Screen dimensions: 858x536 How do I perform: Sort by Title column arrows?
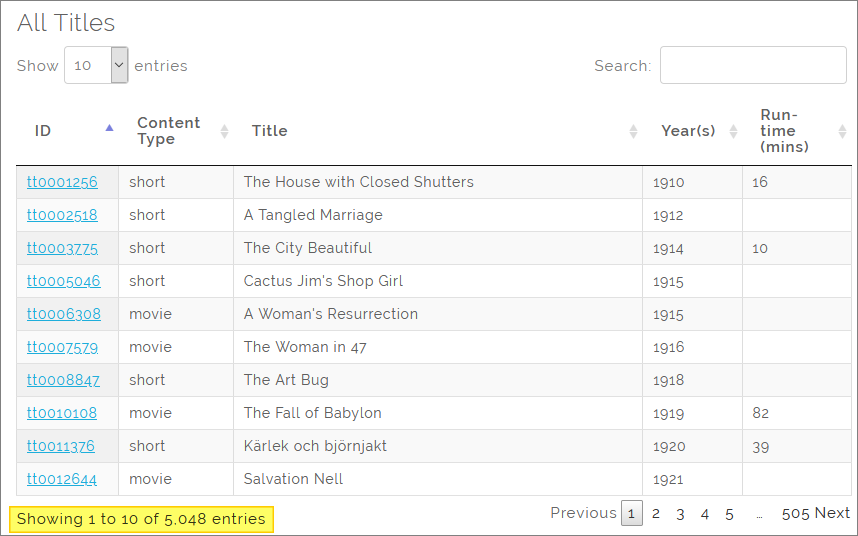(633, 131)
